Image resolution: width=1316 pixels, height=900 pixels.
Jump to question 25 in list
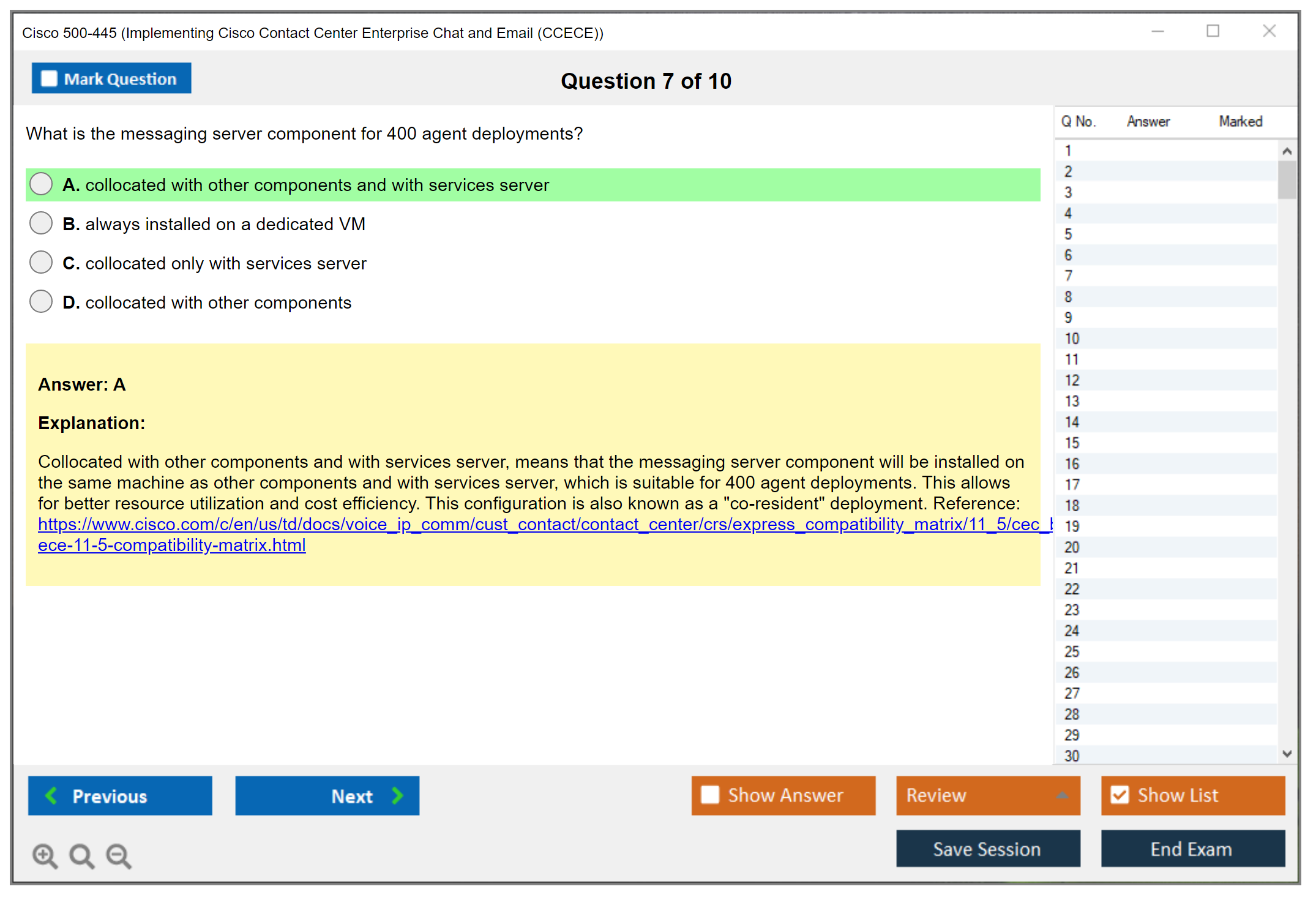1072,651
